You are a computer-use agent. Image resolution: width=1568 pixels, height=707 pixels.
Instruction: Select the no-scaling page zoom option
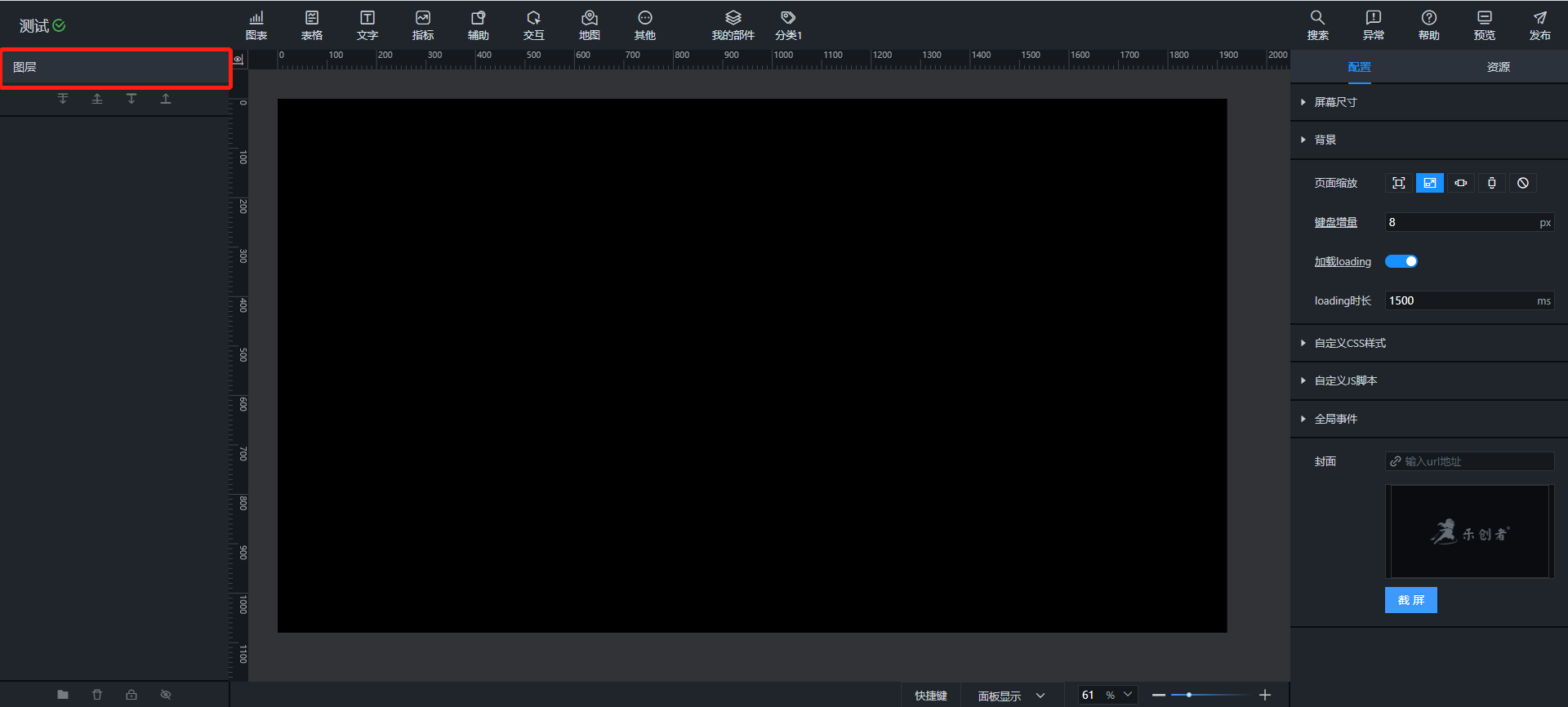click(1523, 183)
